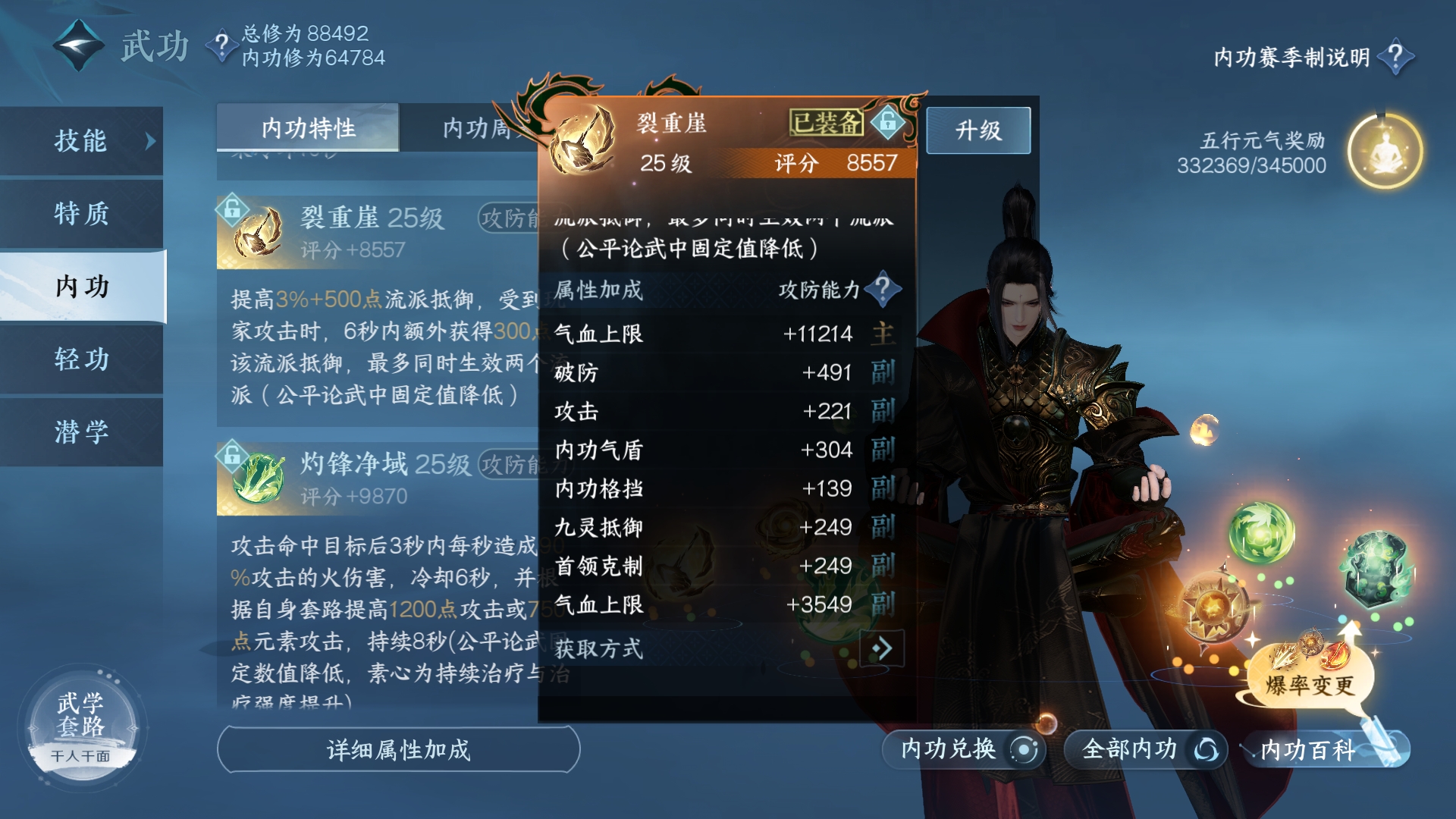Toggle the lock icon beside 已装备

pyautogui.click(x=887, y=122)
